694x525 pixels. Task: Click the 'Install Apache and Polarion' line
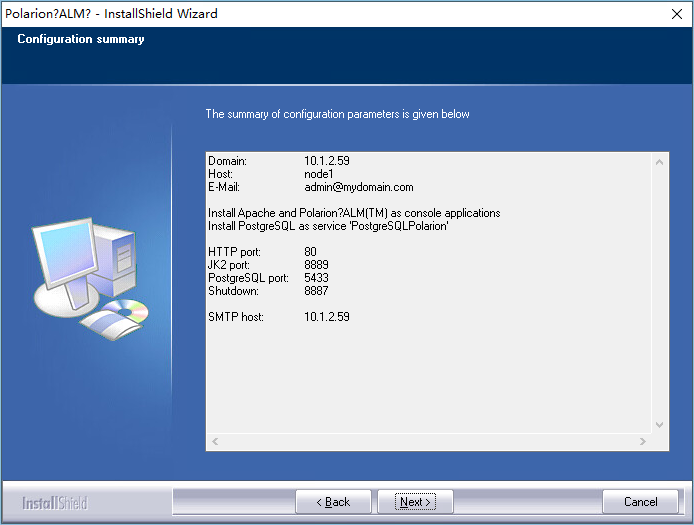tap(354, 213)
